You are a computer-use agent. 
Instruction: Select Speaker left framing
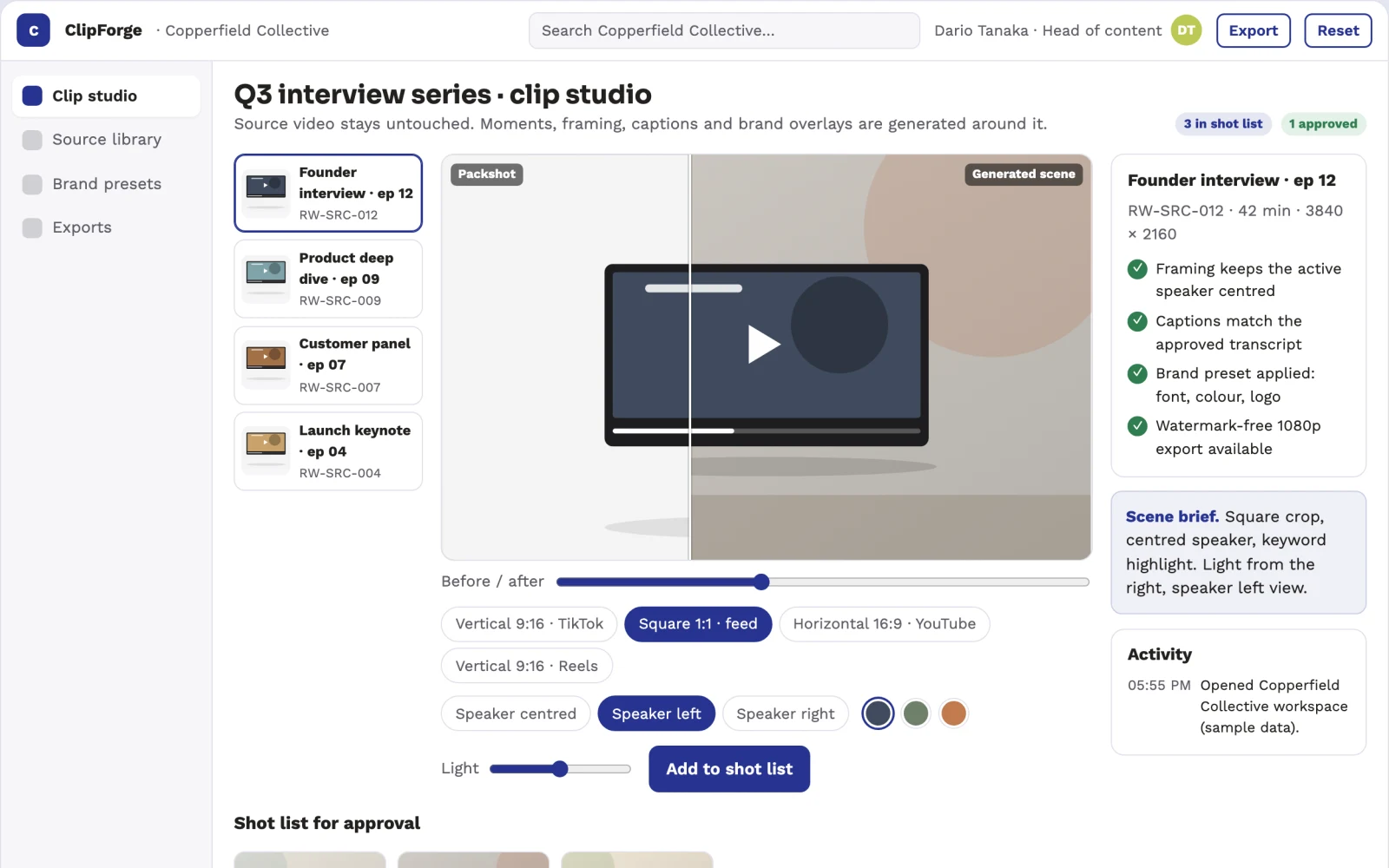656,713
